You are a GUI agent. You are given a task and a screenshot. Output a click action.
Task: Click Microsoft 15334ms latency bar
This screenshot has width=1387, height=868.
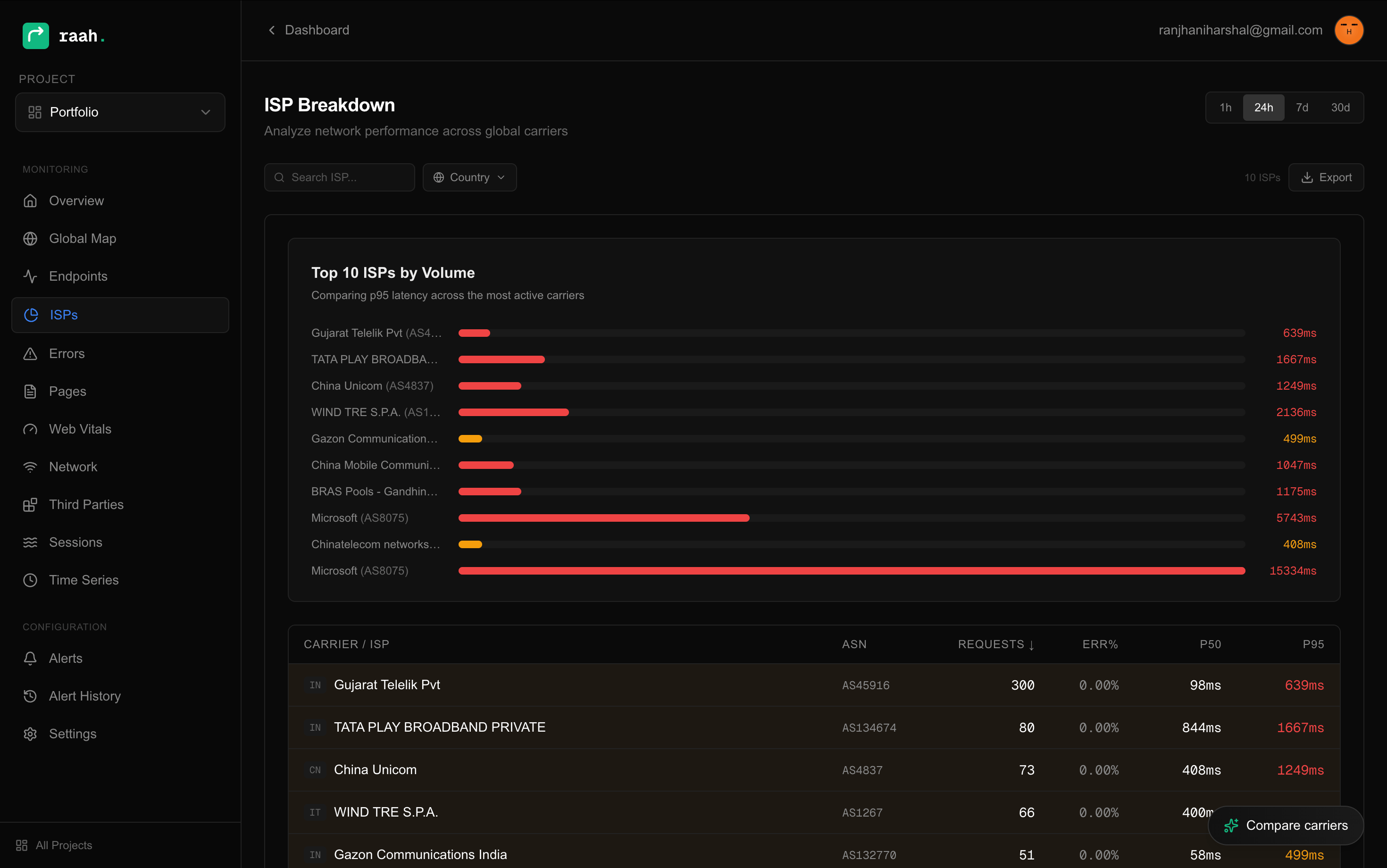tap(852, 571)
